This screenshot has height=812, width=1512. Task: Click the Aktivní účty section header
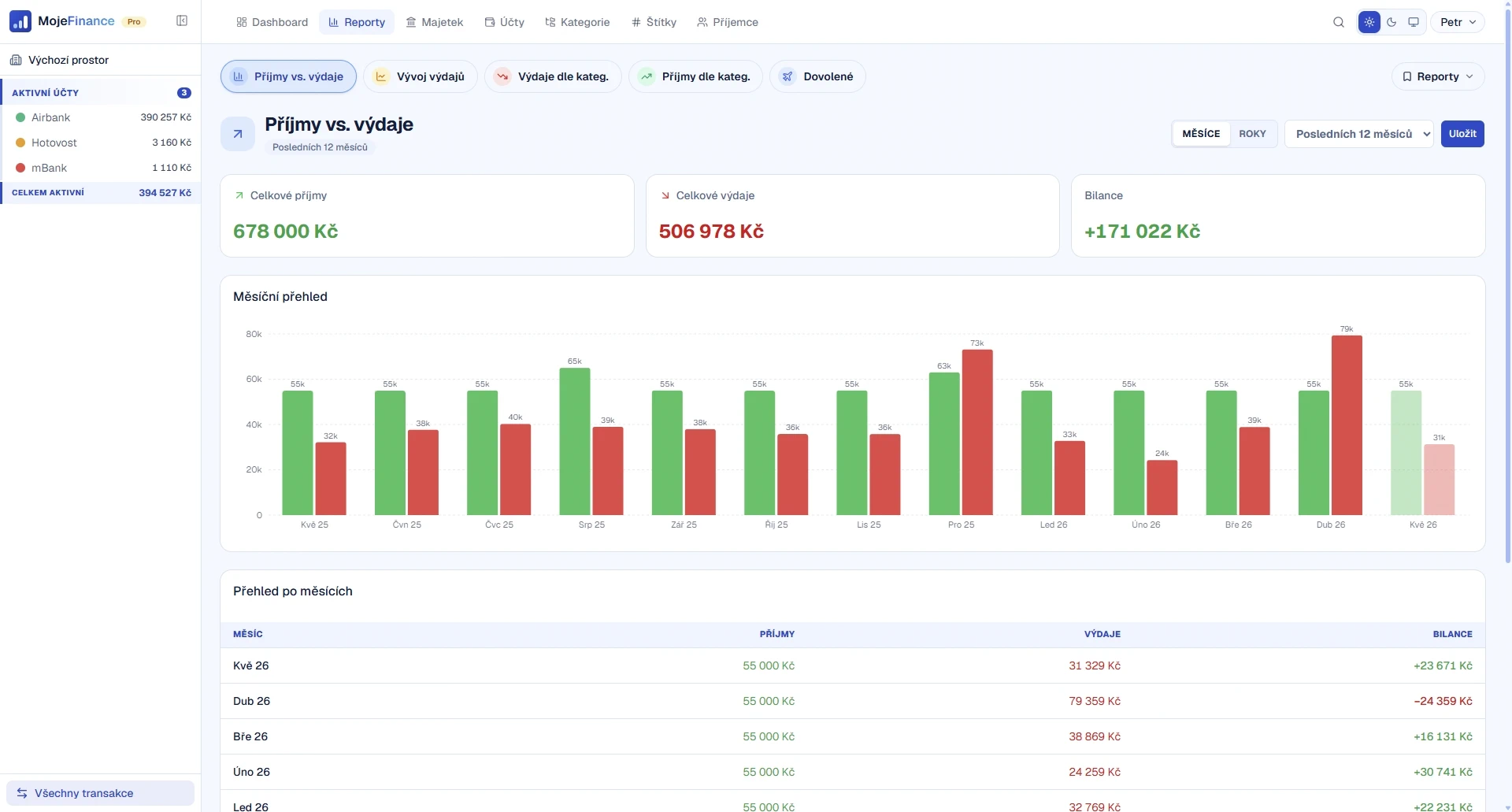pyautogui.click(x=101, y=93)
